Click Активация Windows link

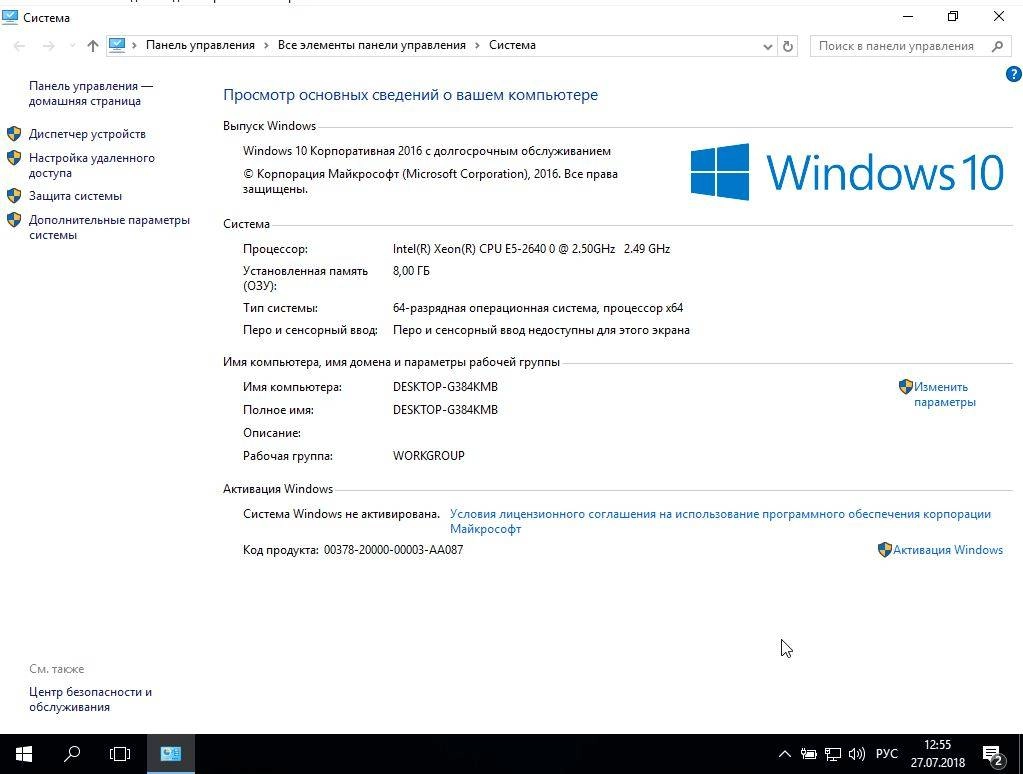pos(948,550)
